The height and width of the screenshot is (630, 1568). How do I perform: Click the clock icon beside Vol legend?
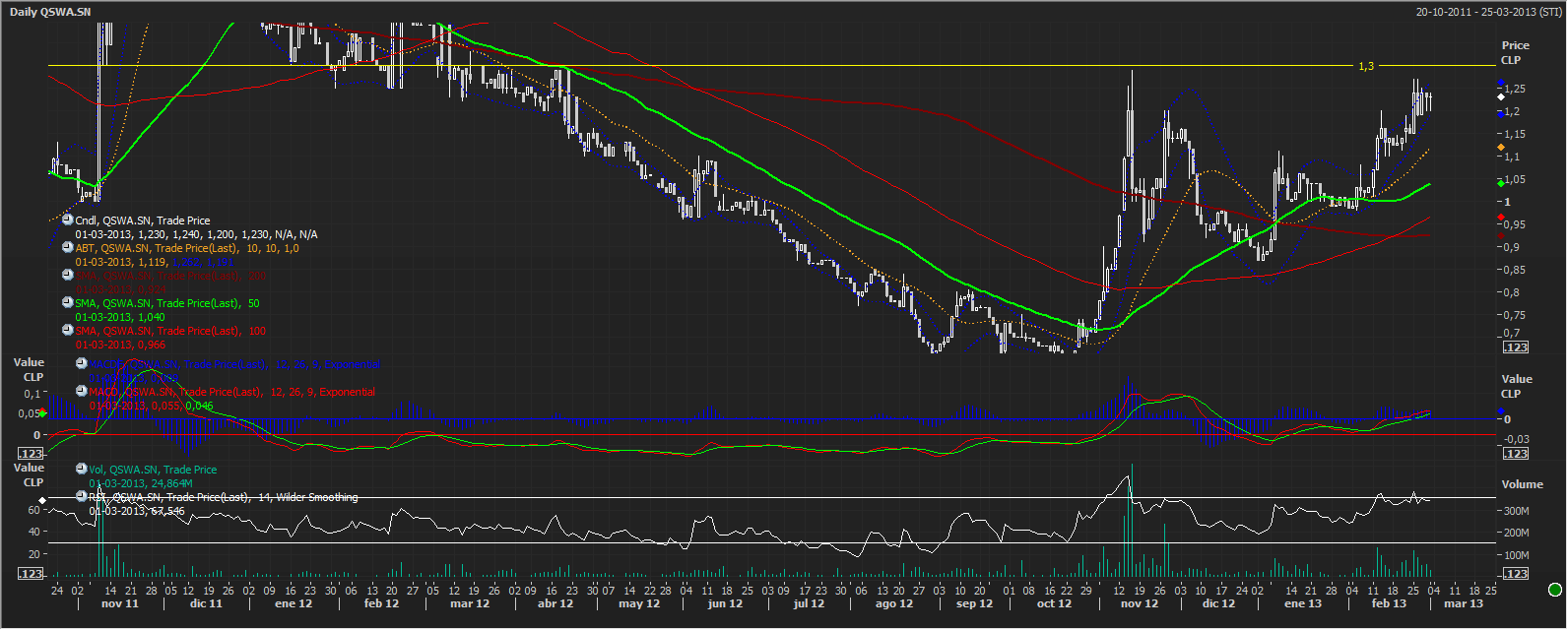coord(82,471)
